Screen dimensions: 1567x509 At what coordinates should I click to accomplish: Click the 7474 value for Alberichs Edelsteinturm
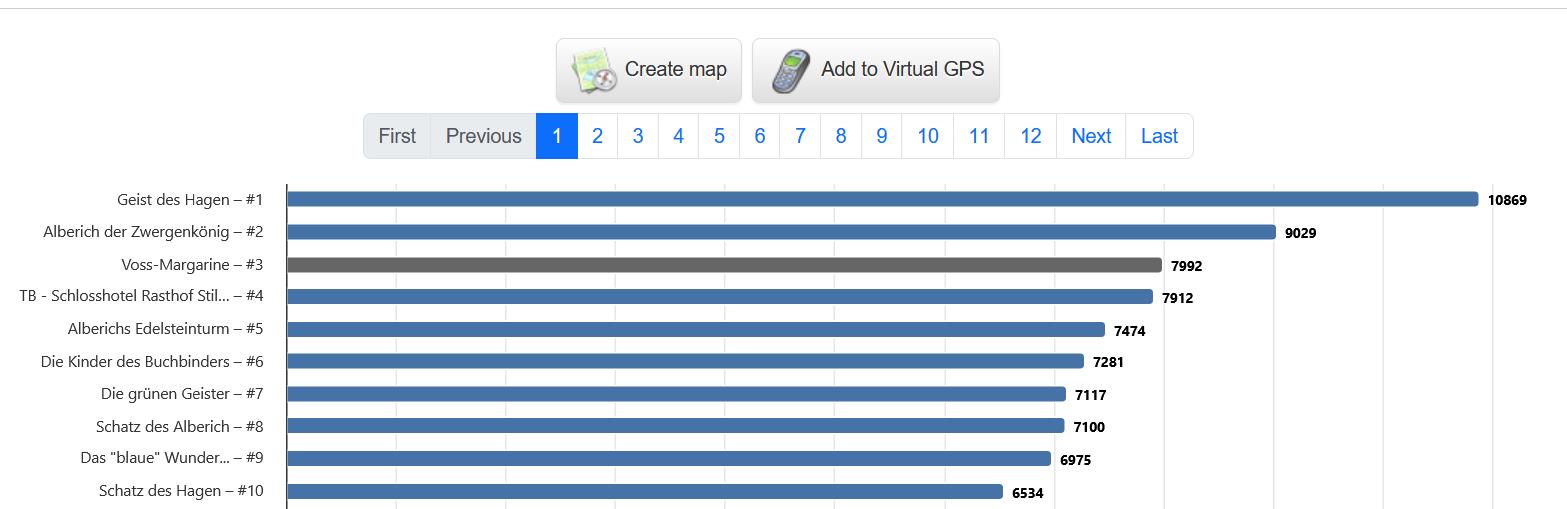coord(1130,330)
